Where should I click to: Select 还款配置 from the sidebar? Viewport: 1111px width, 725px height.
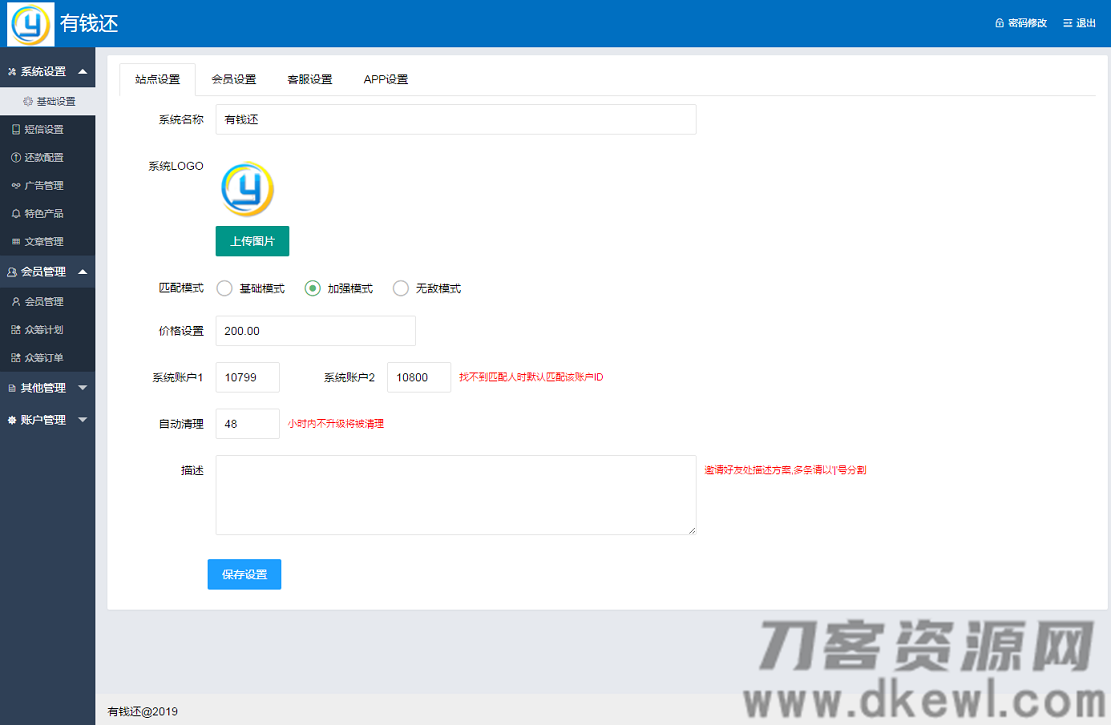point(47,157)
